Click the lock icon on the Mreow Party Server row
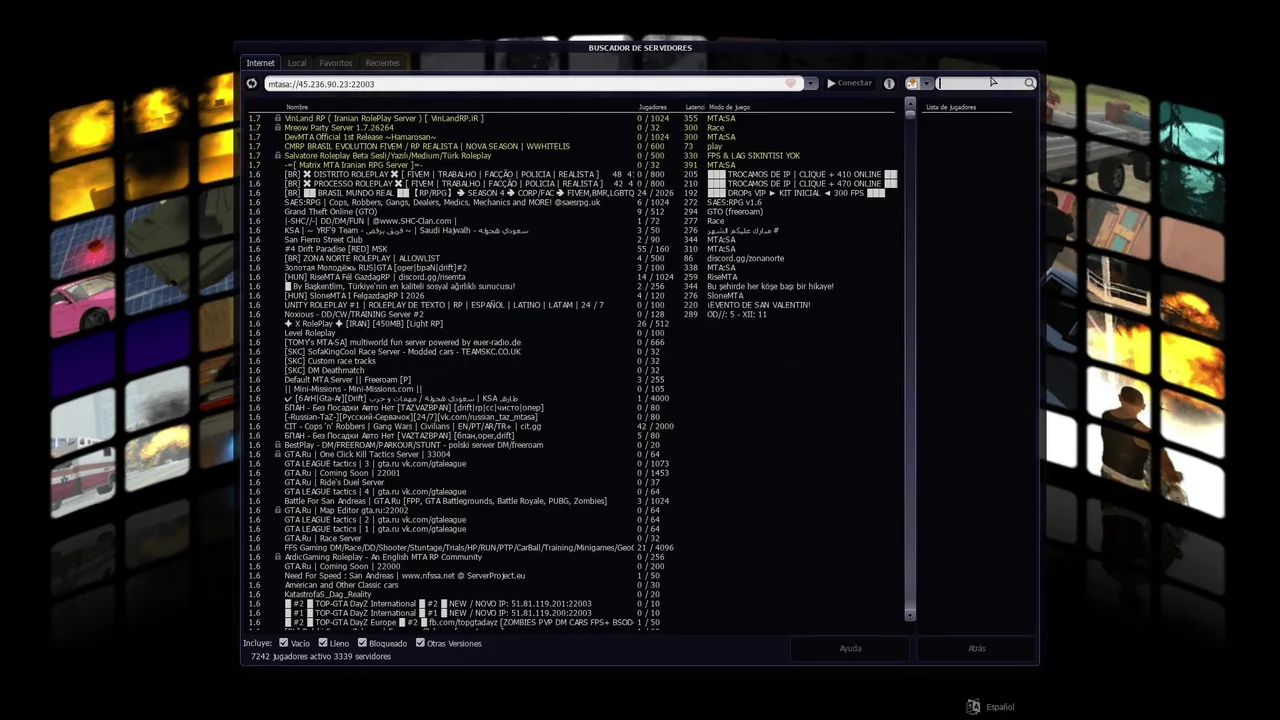This screenshot has width=1280, height=720. point(278,128)
